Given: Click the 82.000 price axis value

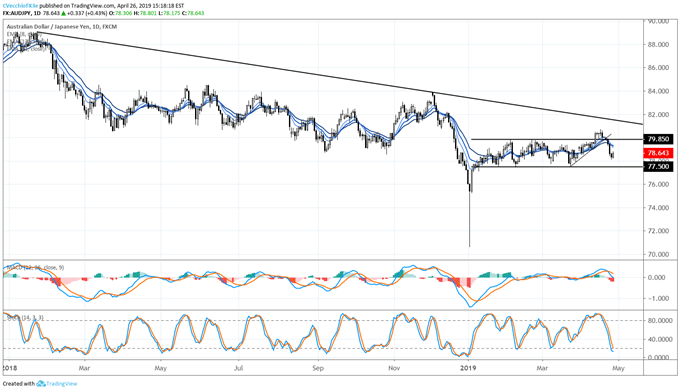Looking at the screenshot, I should tap(658, 114).
